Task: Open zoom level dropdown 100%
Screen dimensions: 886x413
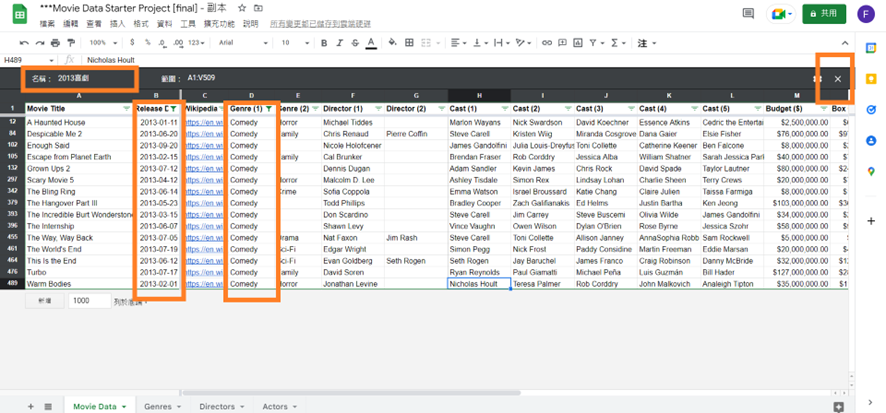Action: click(103, 43)
